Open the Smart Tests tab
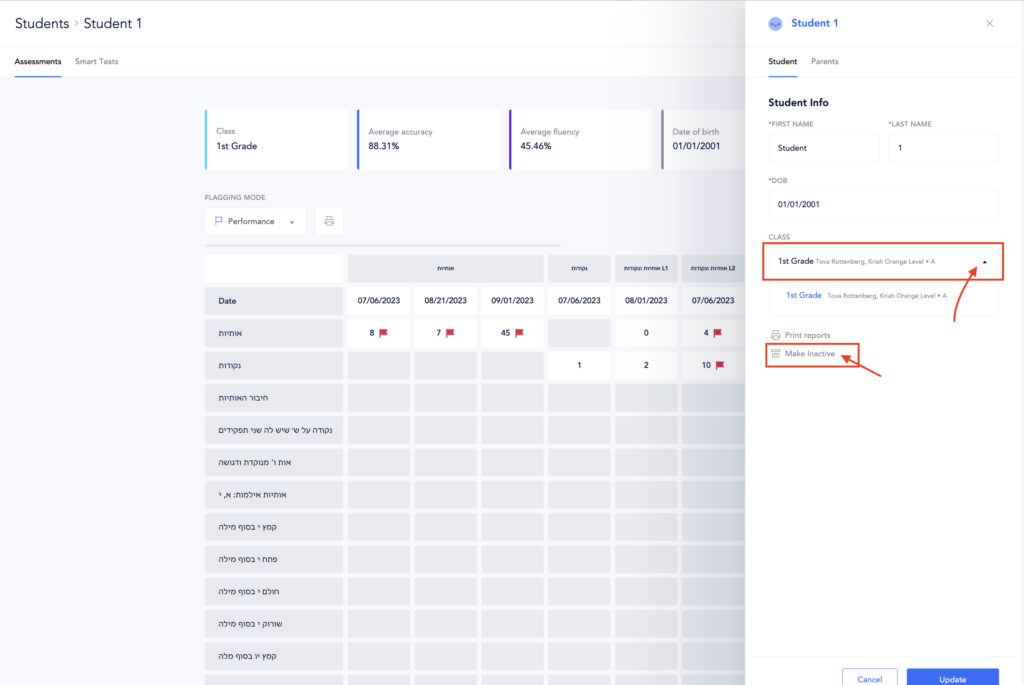The image size is (1024, 685). click(x=96, y=62)
